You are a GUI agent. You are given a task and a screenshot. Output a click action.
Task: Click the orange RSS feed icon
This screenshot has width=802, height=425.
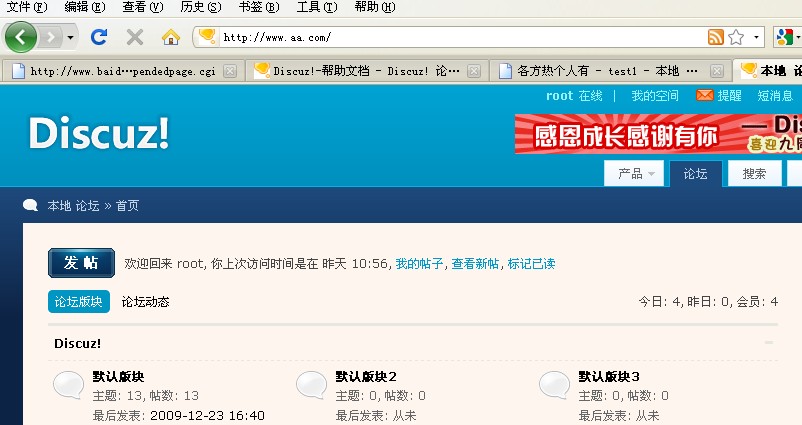(716, 37)
